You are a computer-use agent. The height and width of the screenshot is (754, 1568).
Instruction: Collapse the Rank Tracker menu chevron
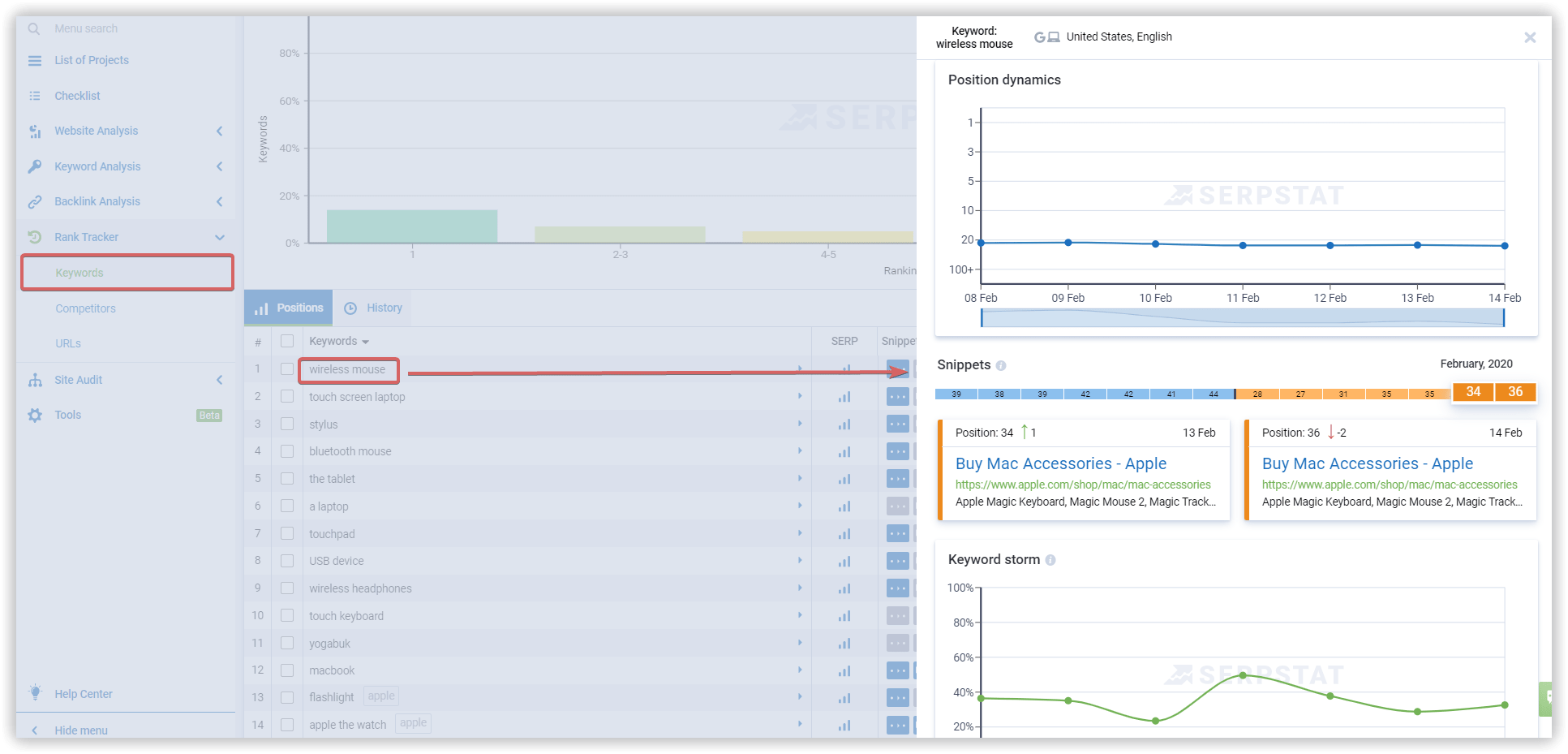[x=219, y=237]
